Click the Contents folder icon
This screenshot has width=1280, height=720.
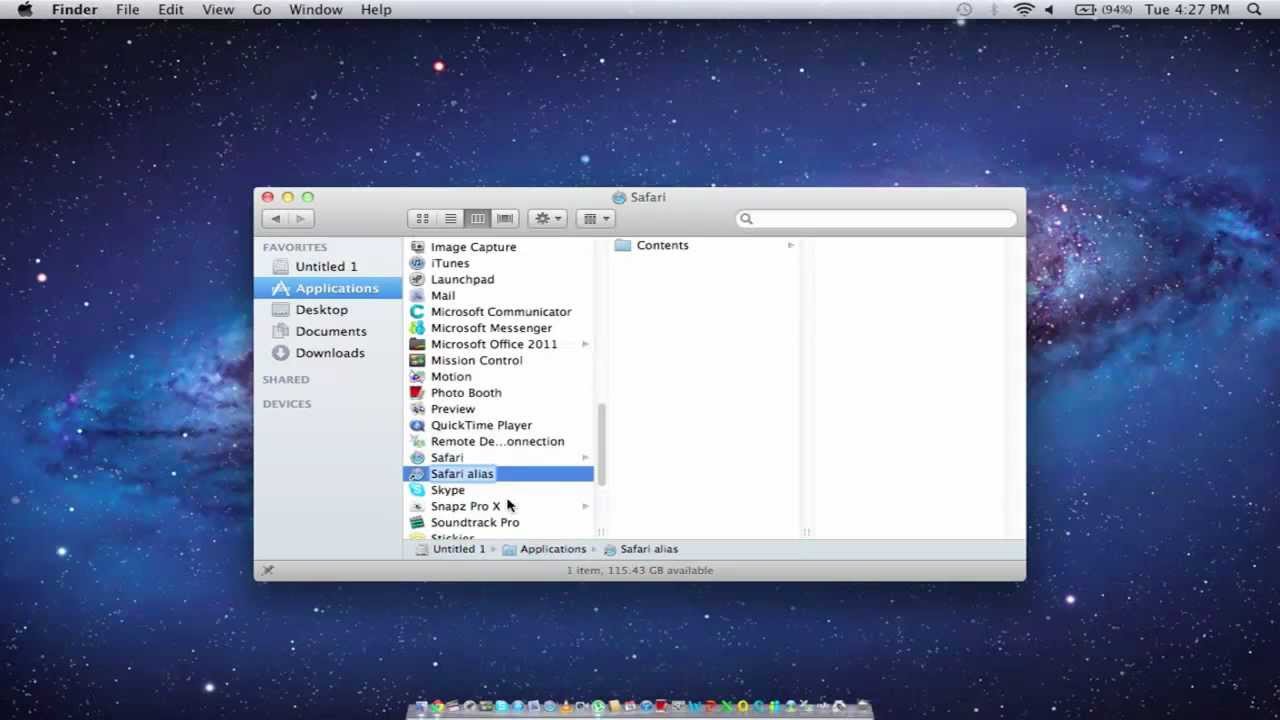click(623, 245)
